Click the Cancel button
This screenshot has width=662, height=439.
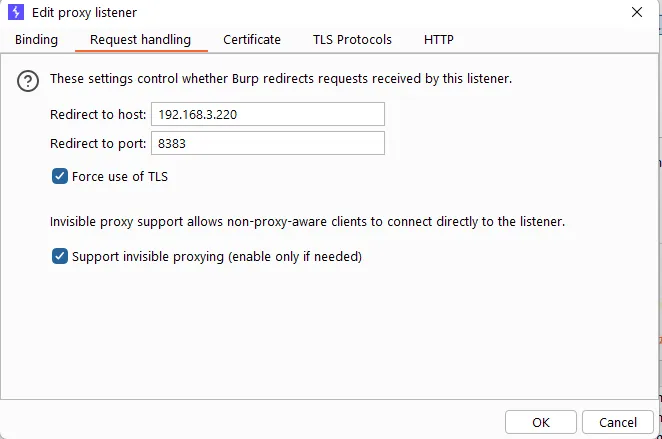click(x=617, y=422)
